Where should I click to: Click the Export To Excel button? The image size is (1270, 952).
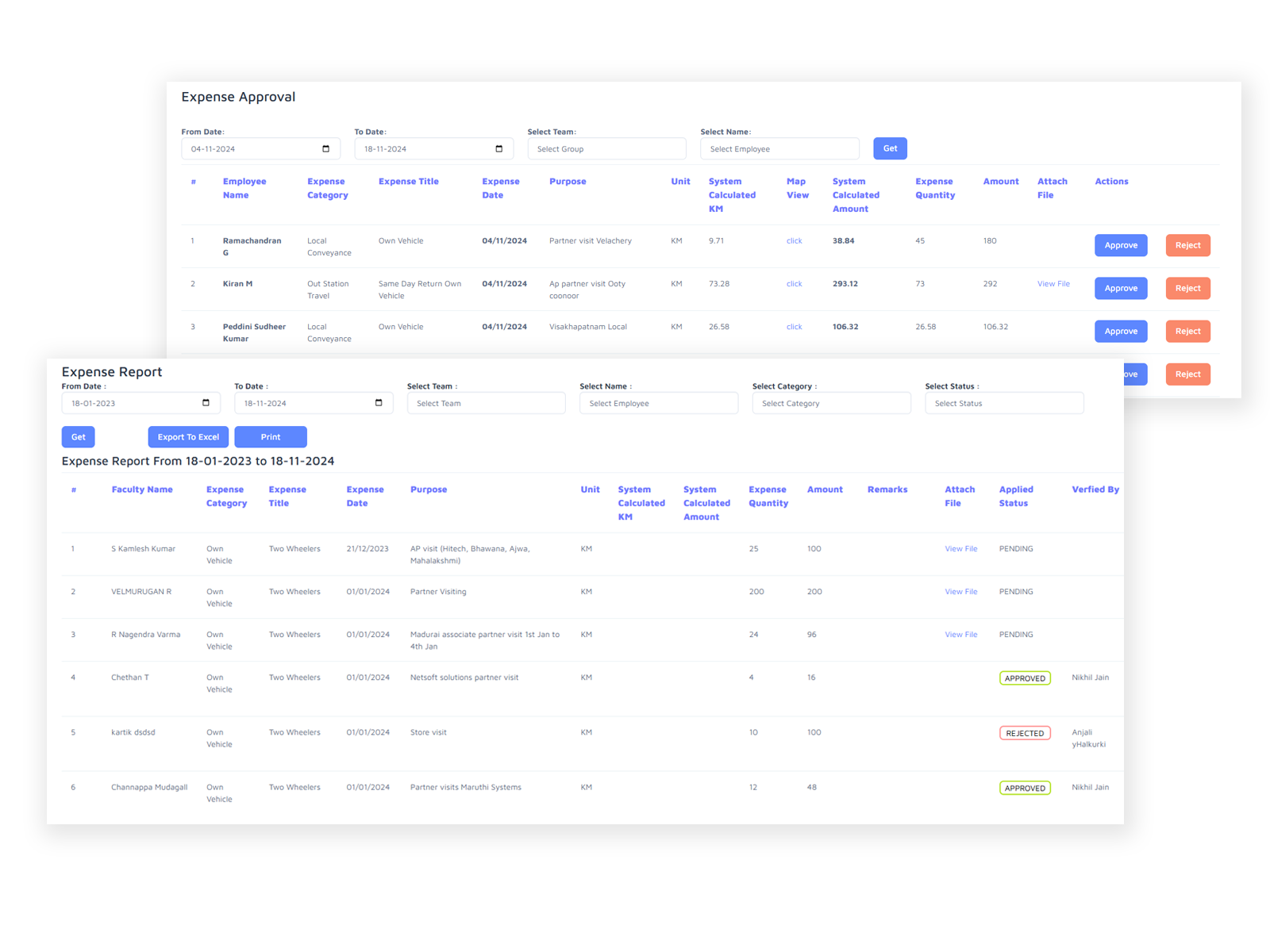point(188,436)
